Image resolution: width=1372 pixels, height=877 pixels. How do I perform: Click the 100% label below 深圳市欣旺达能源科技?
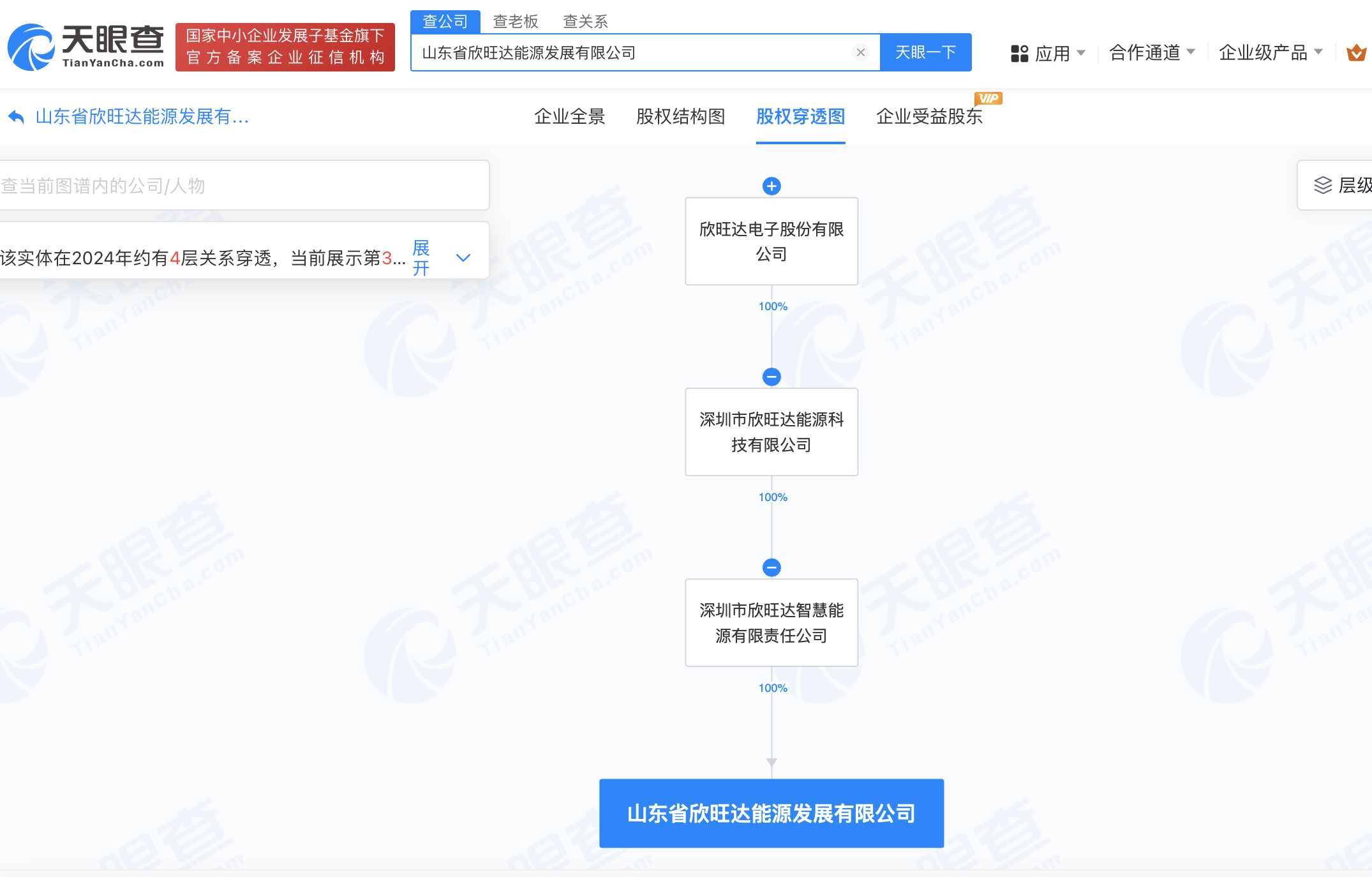click(773, 497)
